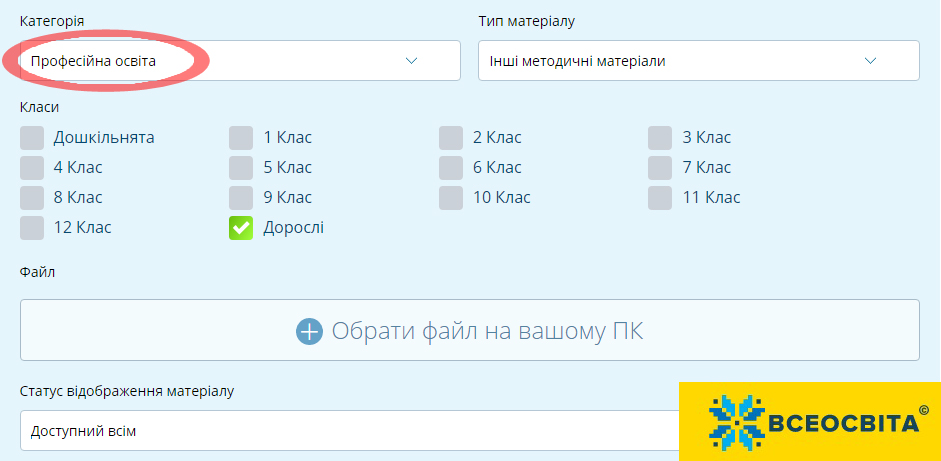Uncheck the Дорослі checkbox
This screenshot has height=461, width=941.
[x=241, y=228]
